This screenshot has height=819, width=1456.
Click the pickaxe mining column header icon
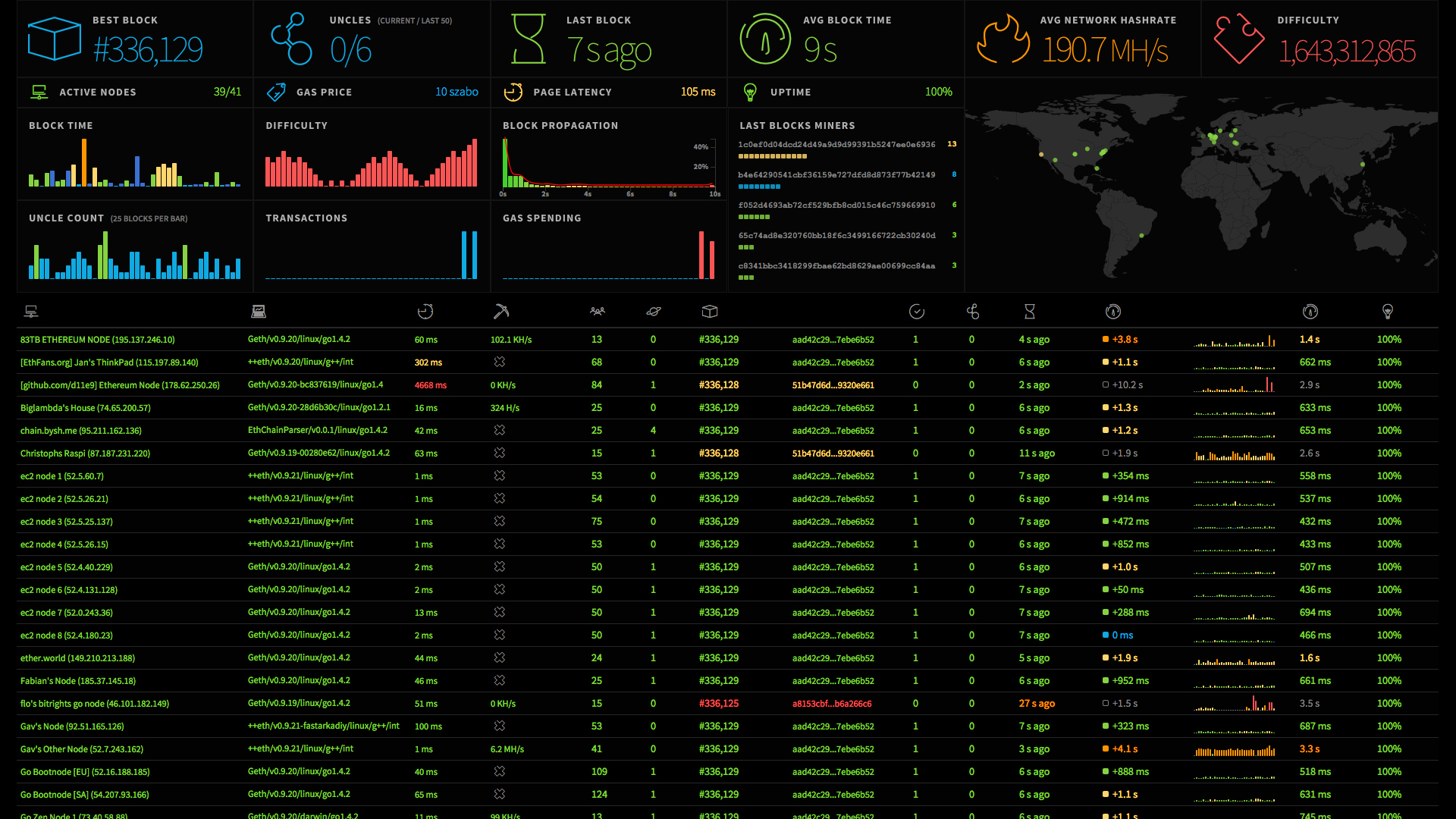tap(501, 311)
